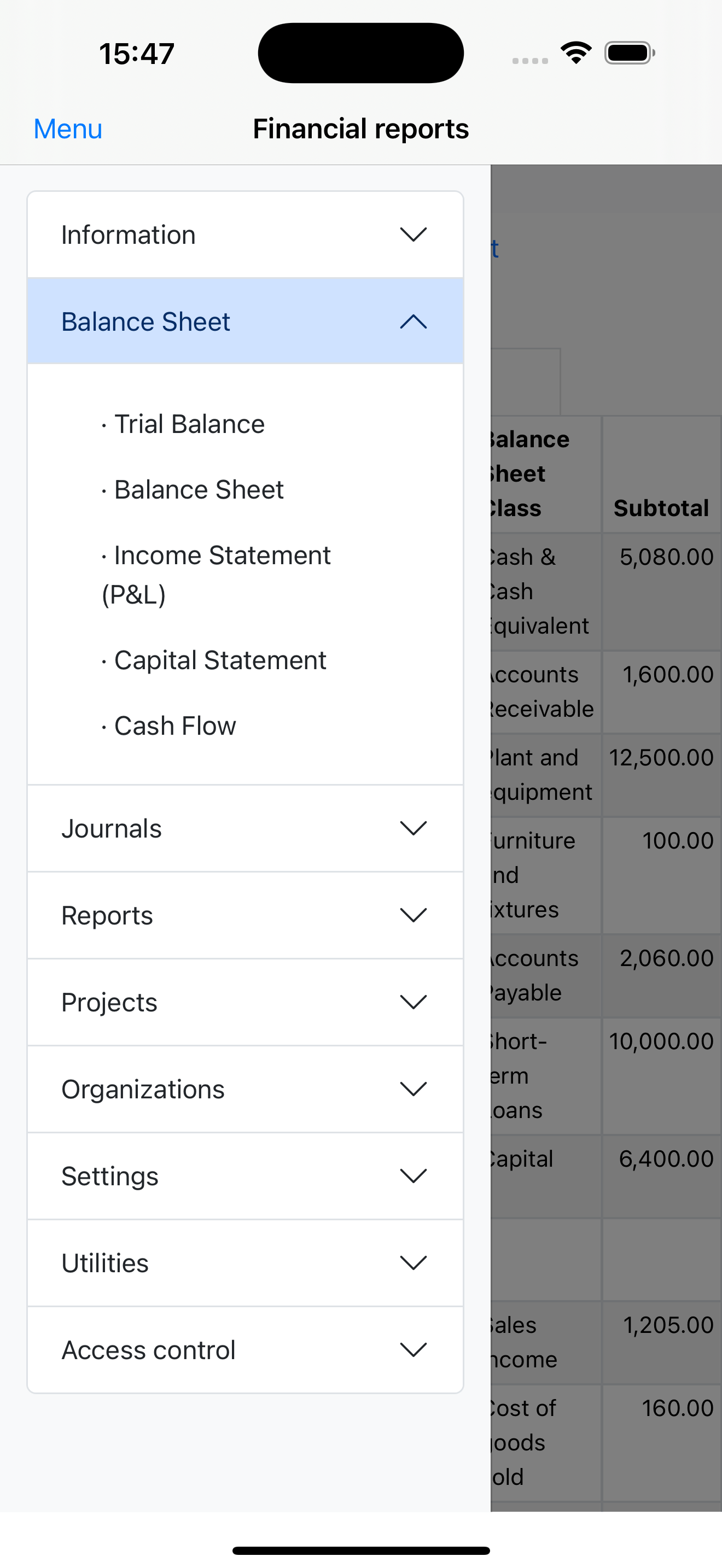Expand the Information section chevron

414,235
